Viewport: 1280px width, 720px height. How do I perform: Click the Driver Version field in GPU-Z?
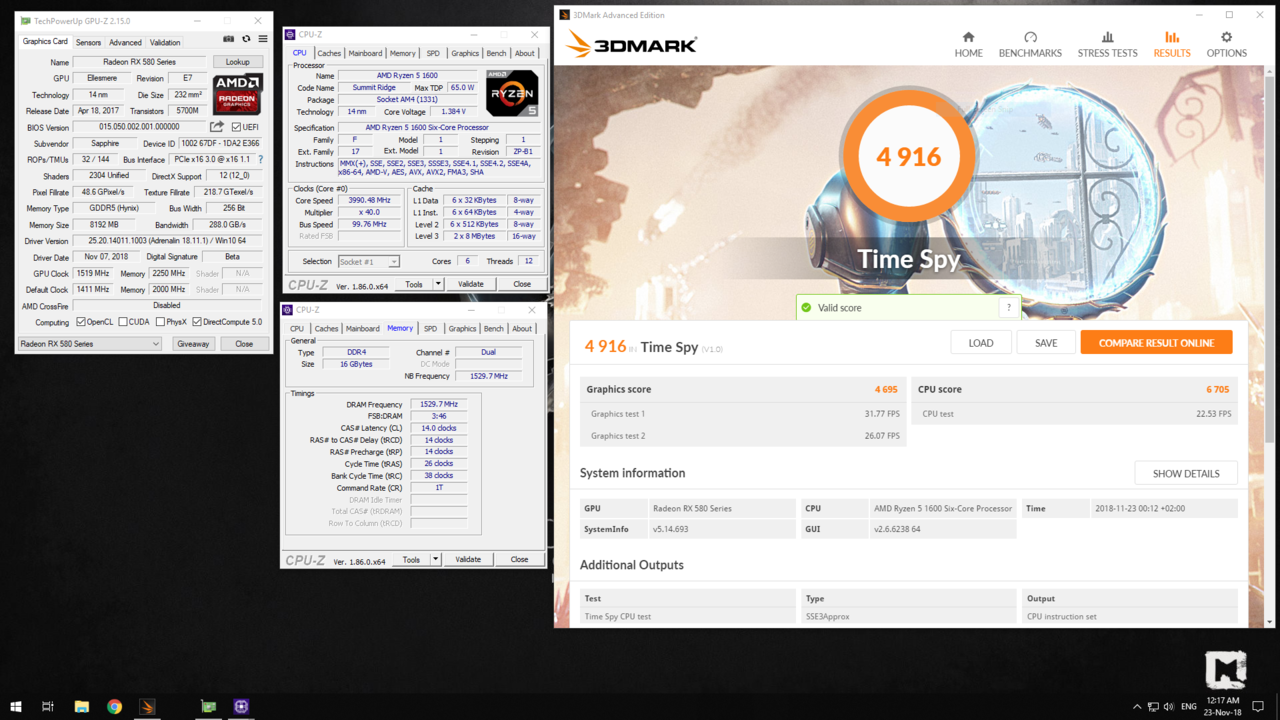click(167, 241)
